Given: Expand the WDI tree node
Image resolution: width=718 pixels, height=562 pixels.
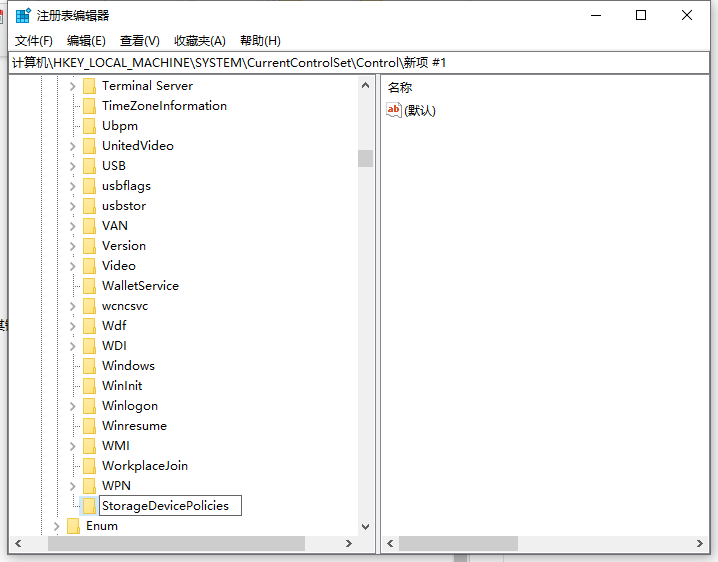Looking at the screenshot, I should click(x=72, y=346).
